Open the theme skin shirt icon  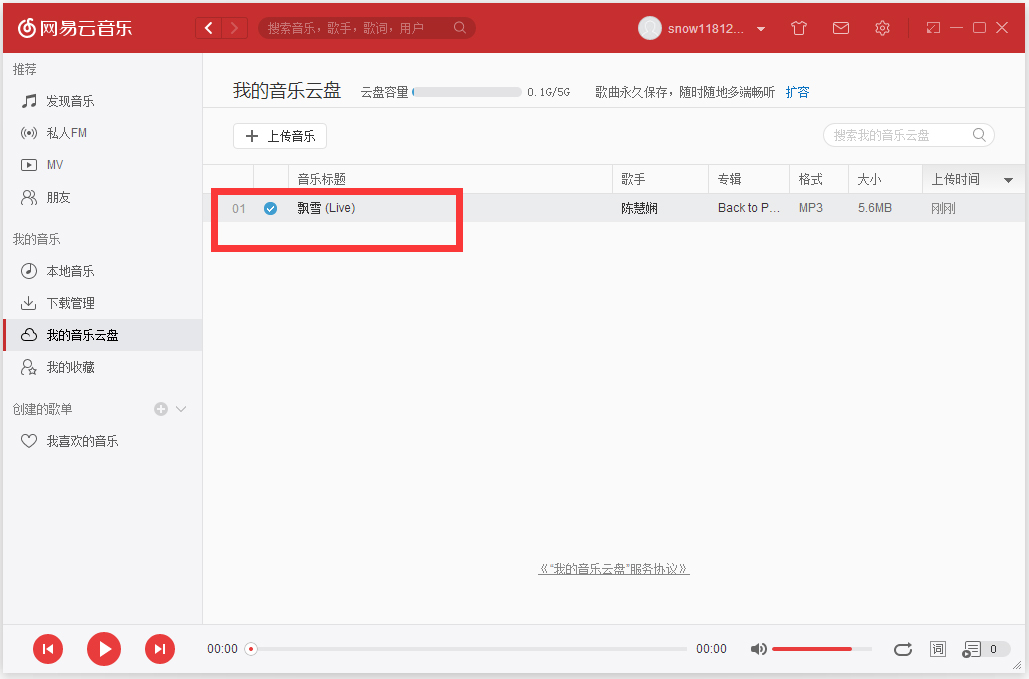coord(798,28)
